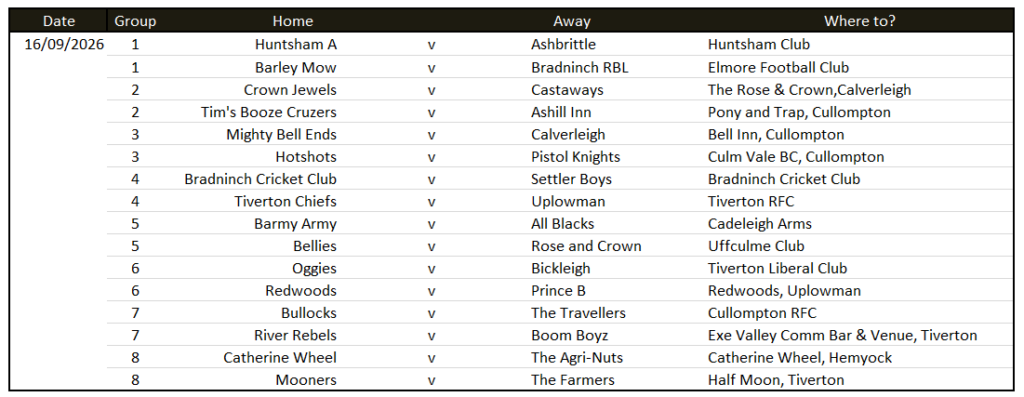1024x397 pixels.
Task: Select the Barmy Army cell
Action: tap(295, 224)
